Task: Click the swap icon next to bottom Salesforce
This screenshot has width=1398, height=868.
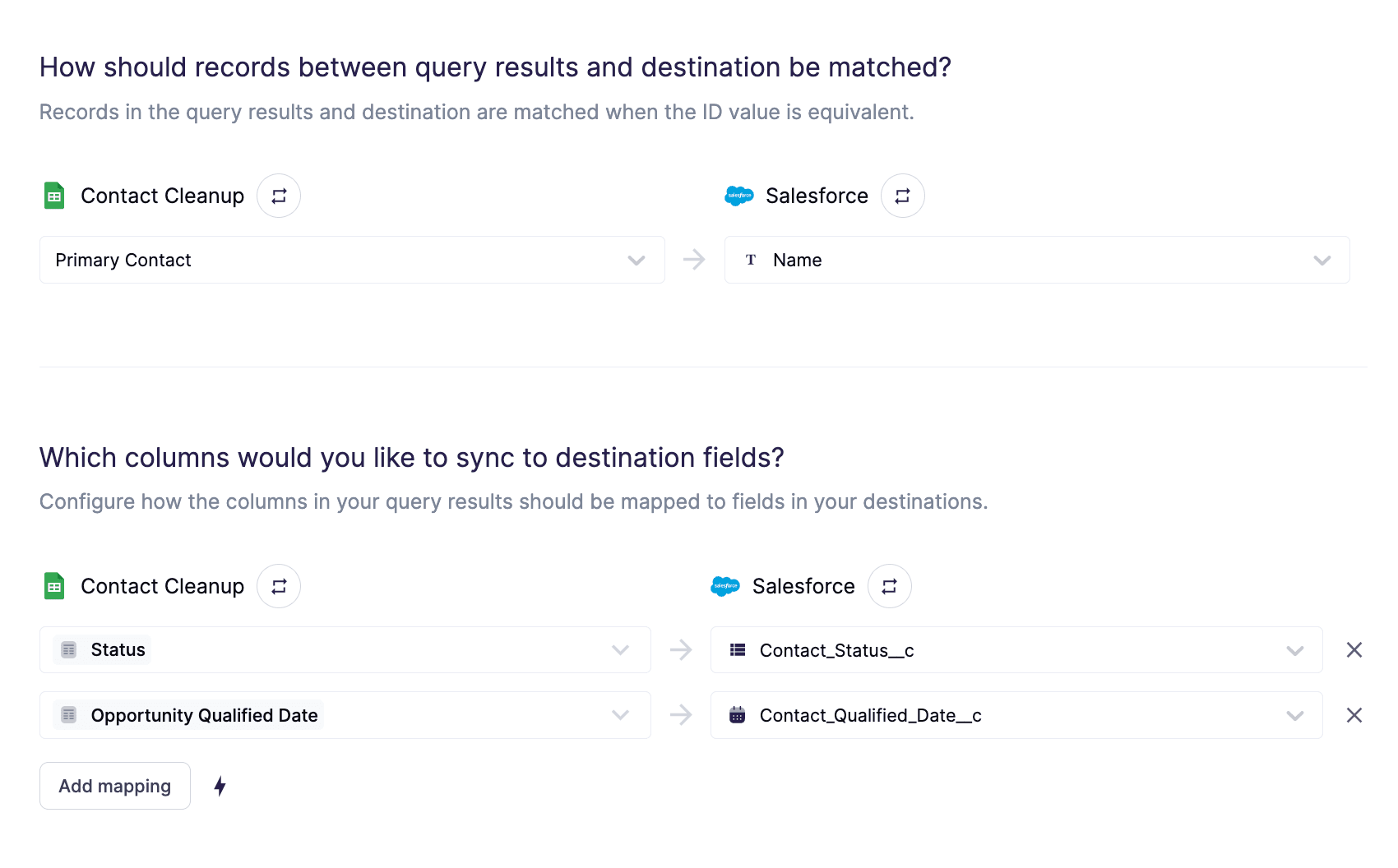Action: (889, 586)
